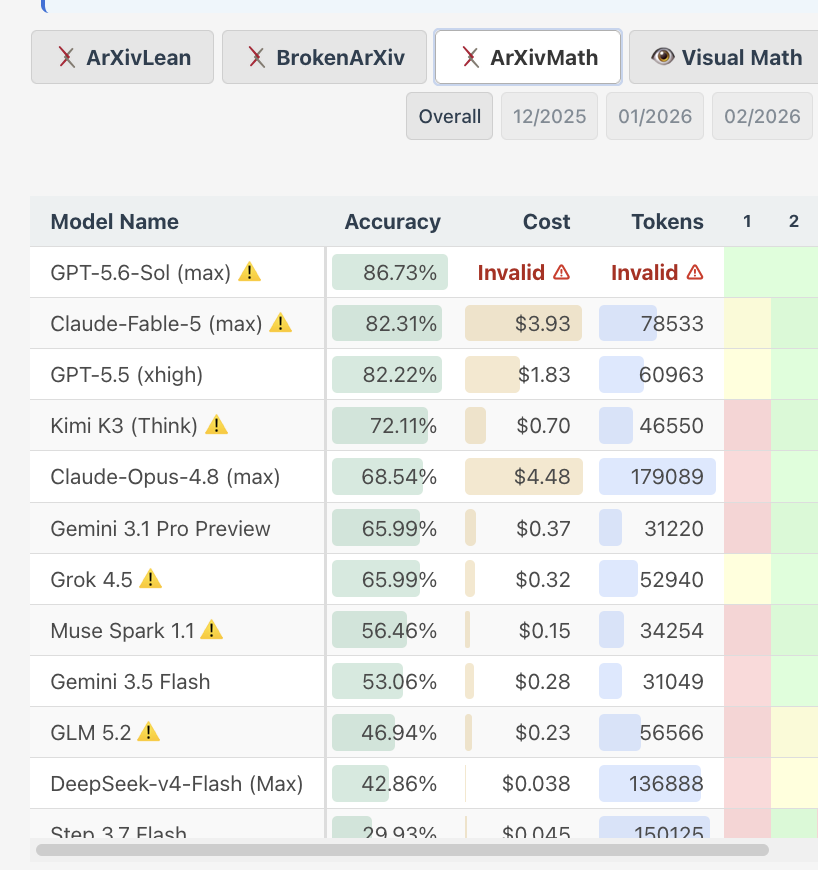
Task: Select the Overall period filter
Action: tap(450, 116)
